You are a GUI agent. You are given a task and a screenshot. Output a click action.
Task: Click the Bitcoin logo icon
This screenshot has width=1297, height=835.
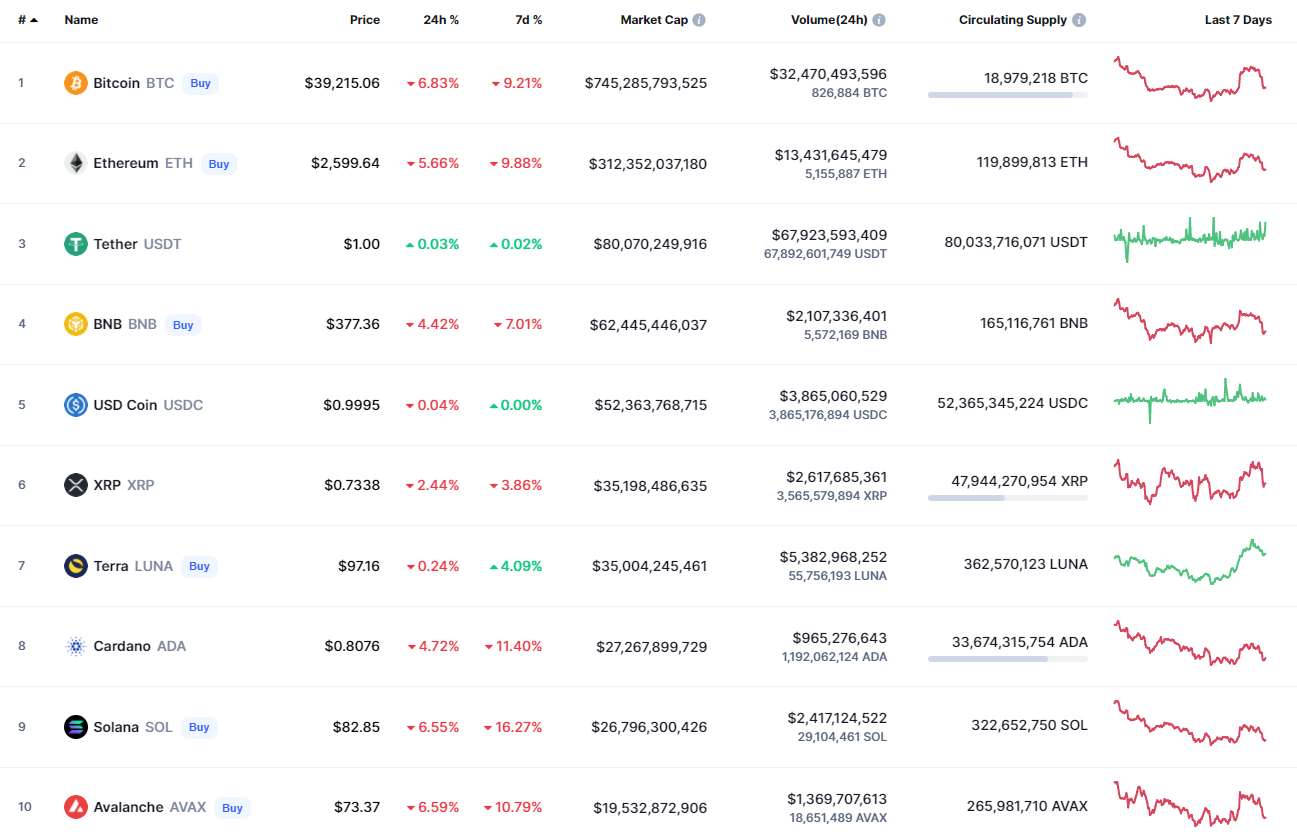(76, 83)
